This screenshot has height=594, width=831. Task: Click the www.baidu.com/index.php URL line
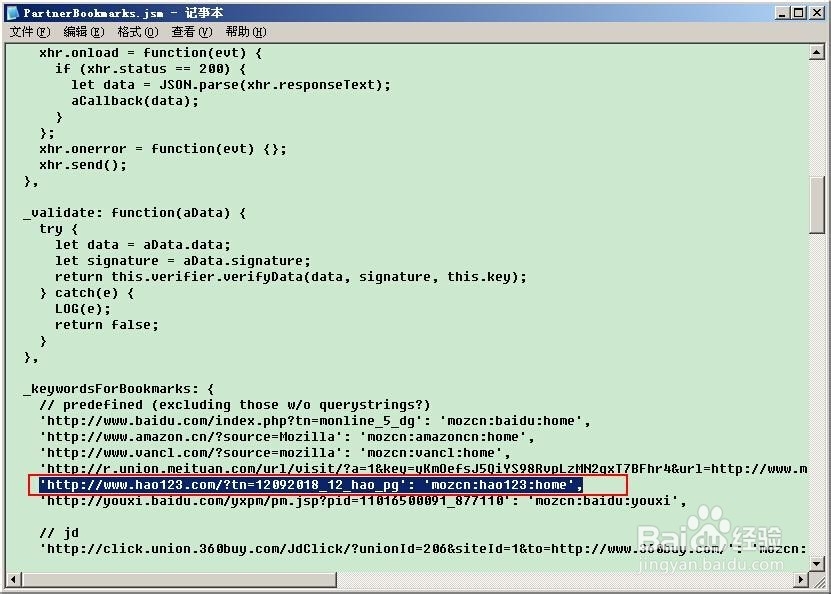tap(315, 421)
